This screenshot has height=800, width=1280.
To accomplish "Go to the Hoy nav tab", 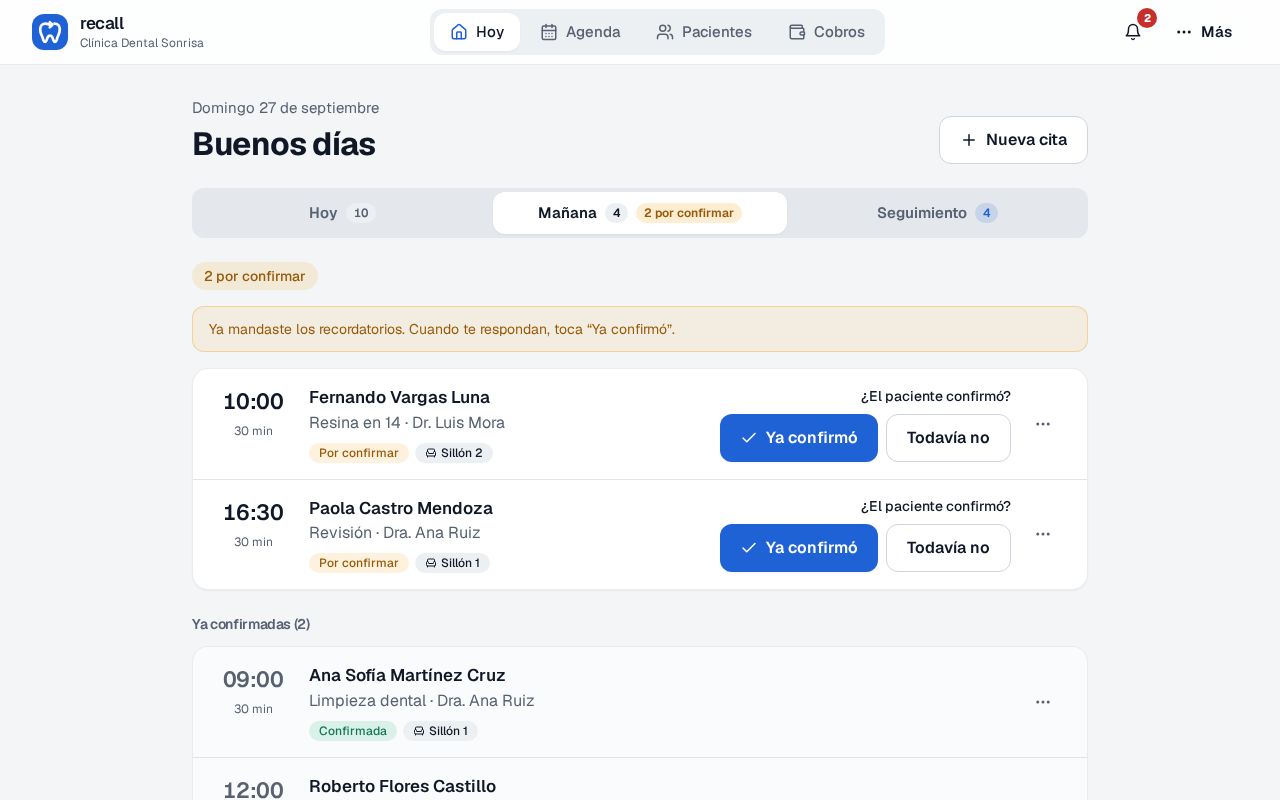I will [x=477, y=32].
